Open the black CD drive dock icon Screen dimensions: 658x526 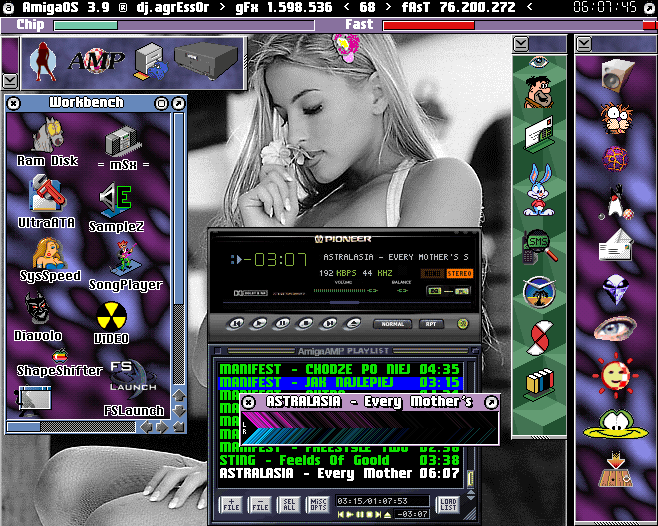tap(206, 60)
